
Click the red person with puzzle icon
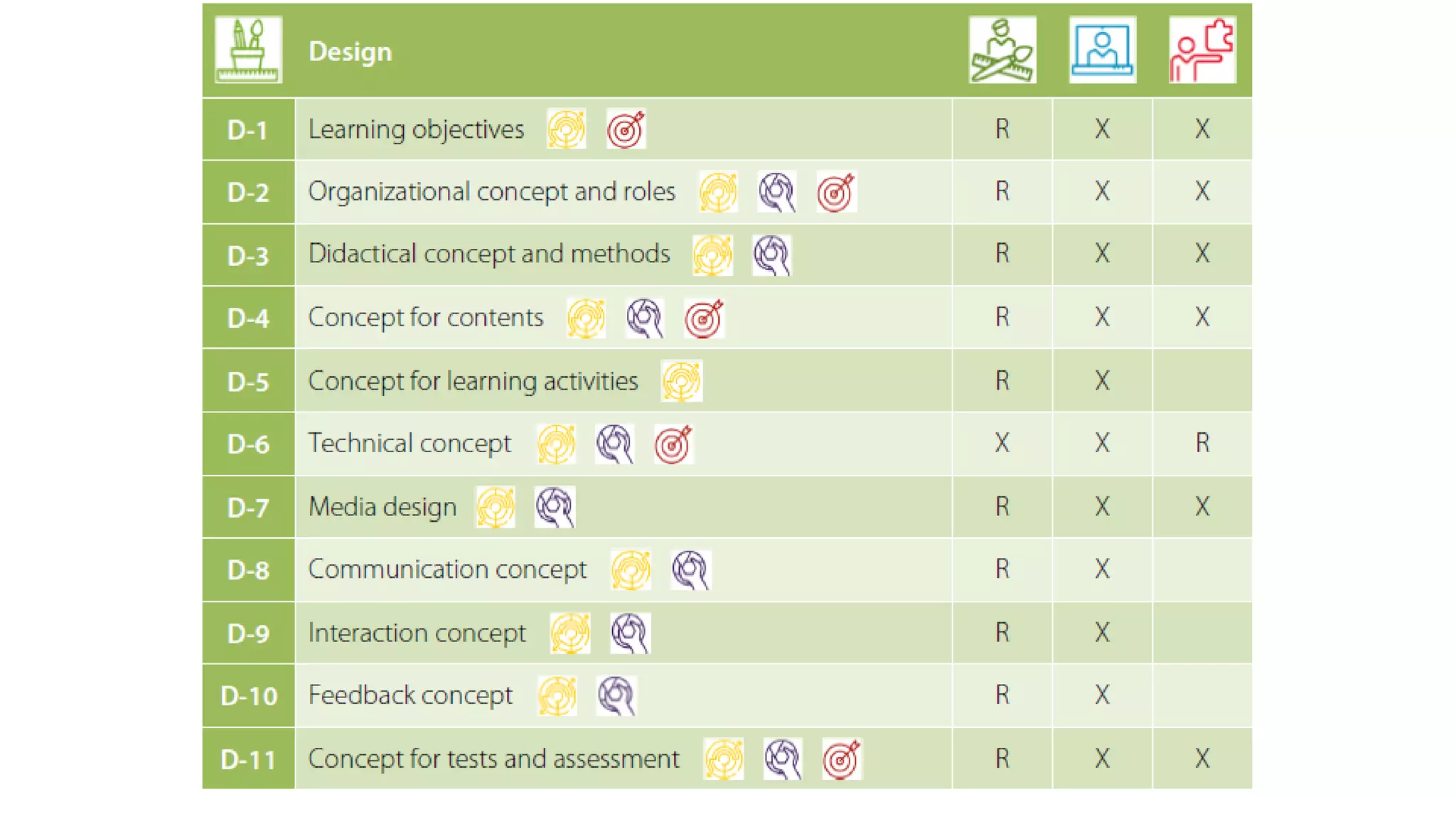[x=1202, y=50]
